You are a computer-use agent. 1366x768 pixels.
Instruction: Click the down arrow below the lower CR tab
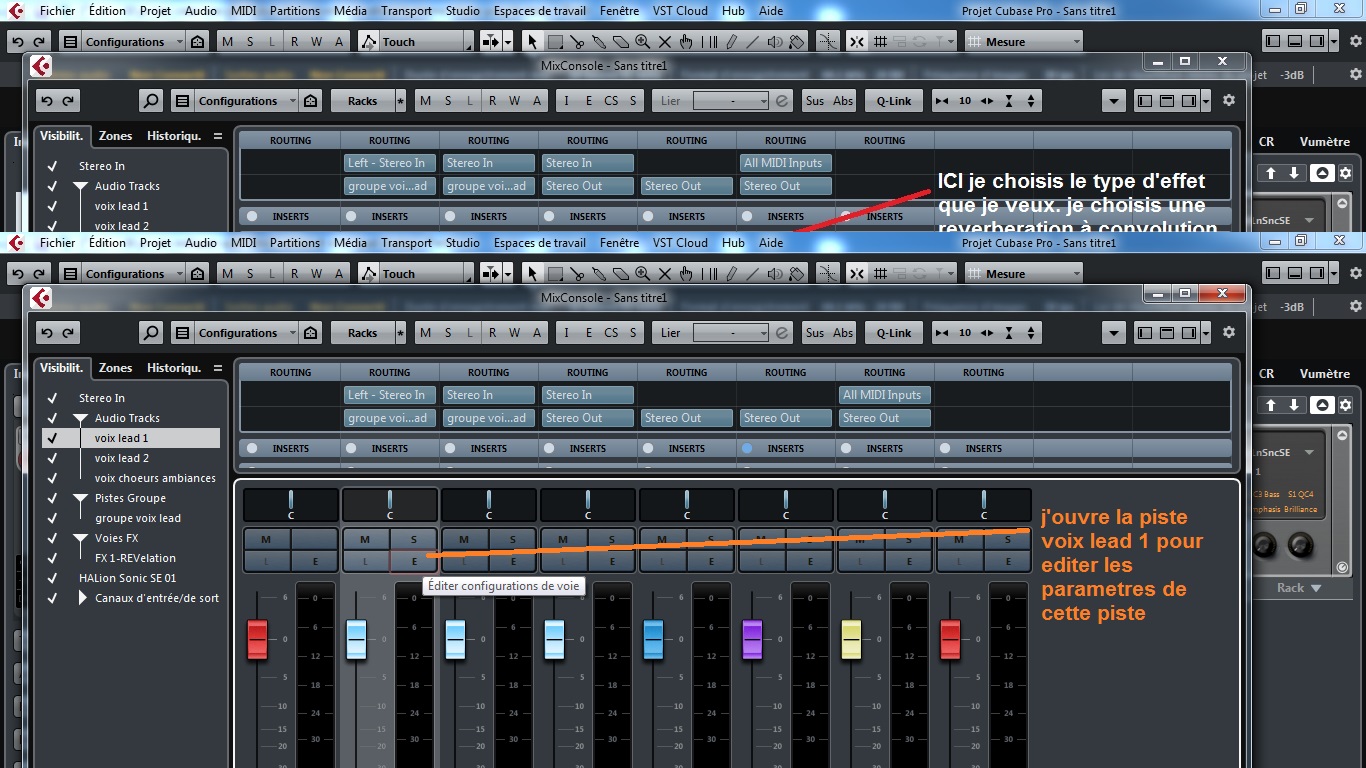tap(1294, 405)
